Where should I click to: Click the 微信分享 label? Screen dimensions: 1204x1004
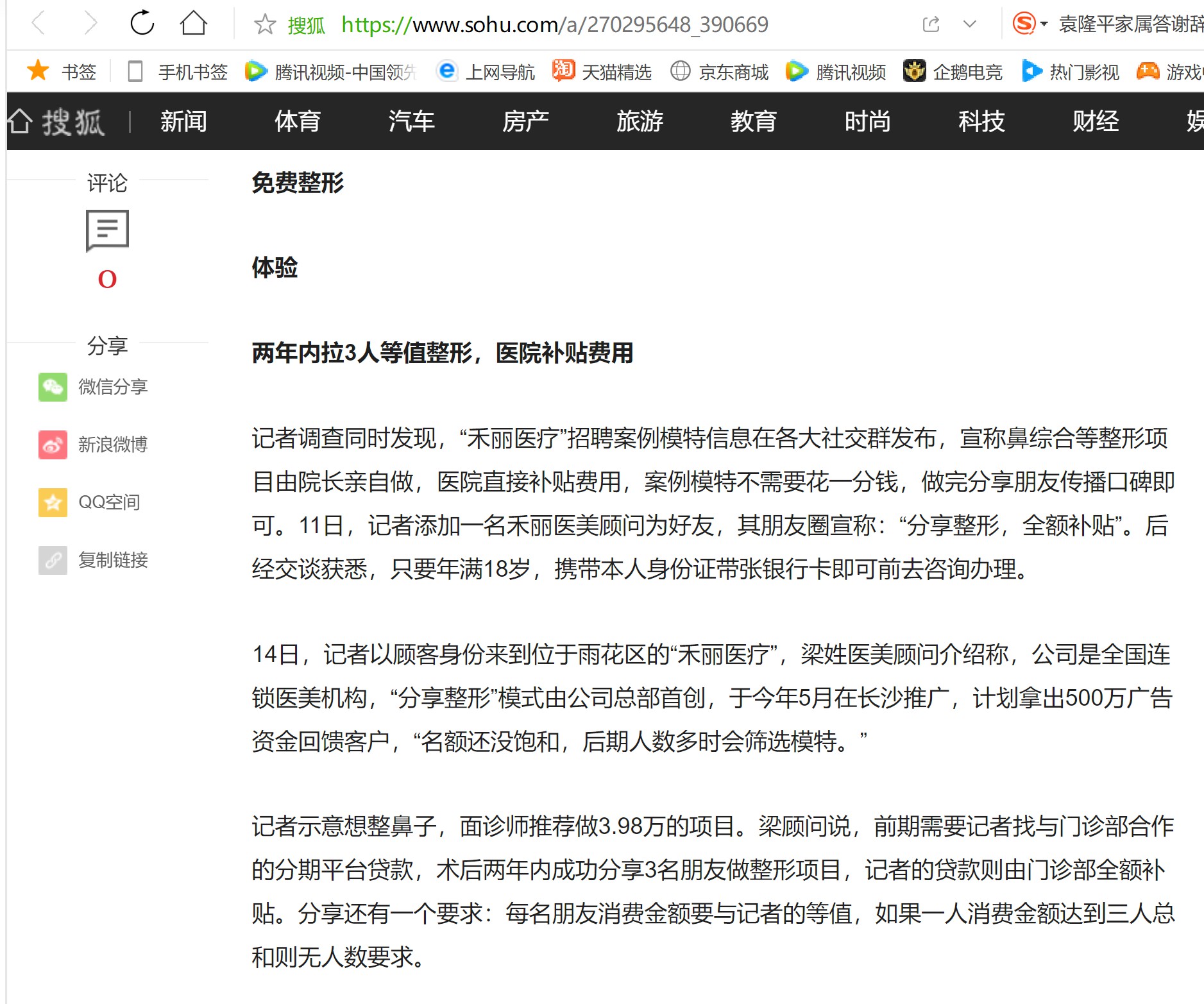113,387
